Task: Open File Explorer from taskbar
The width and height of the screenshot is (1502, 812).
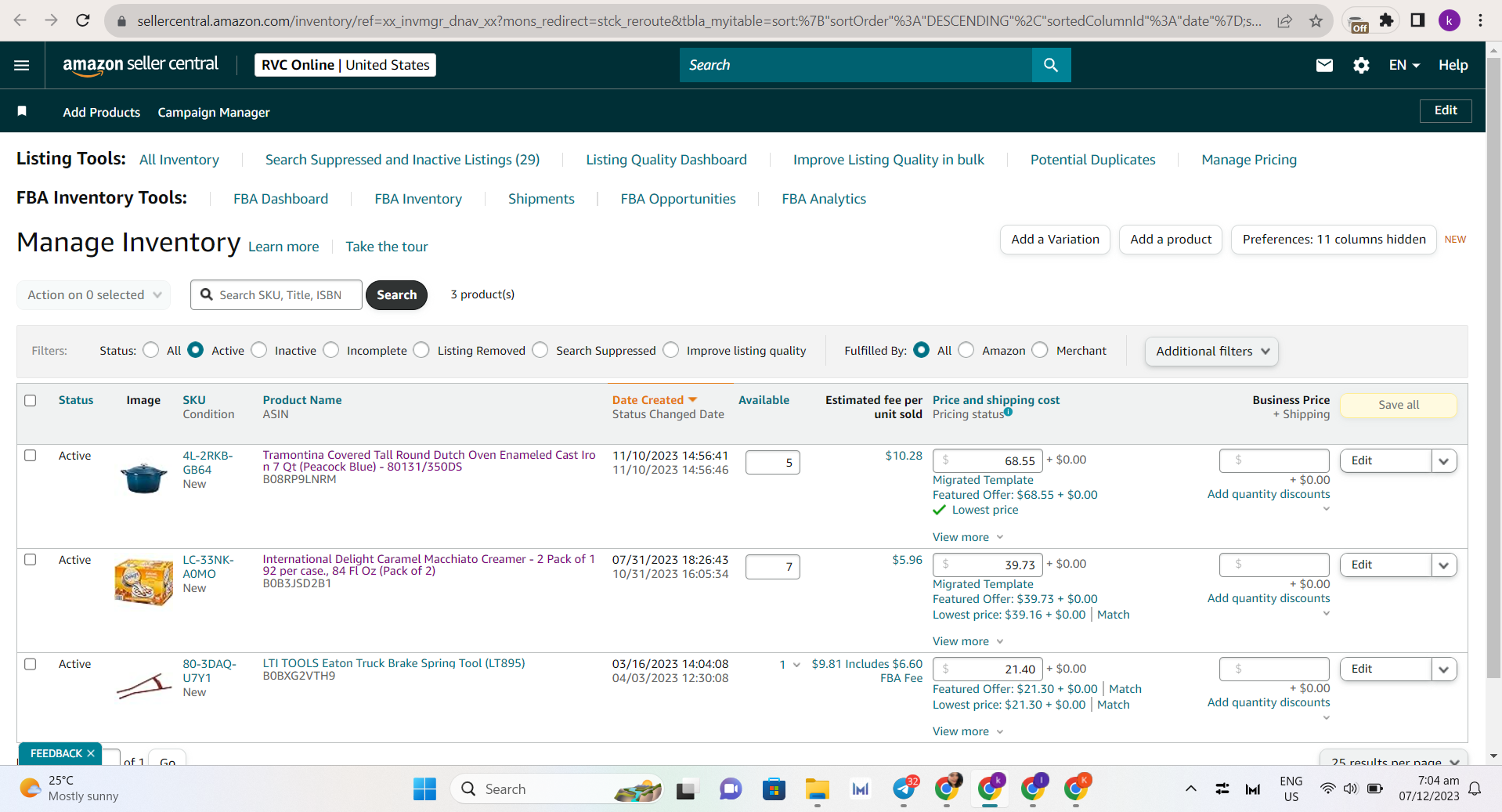Action: coord(817,789)
